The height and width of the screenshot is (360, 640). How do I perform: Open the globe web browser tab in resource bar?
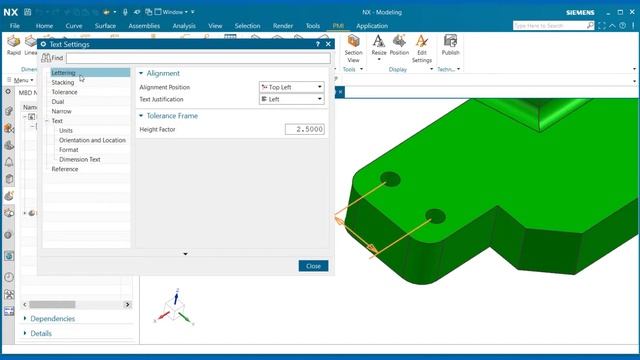click(x=9, y=256)
